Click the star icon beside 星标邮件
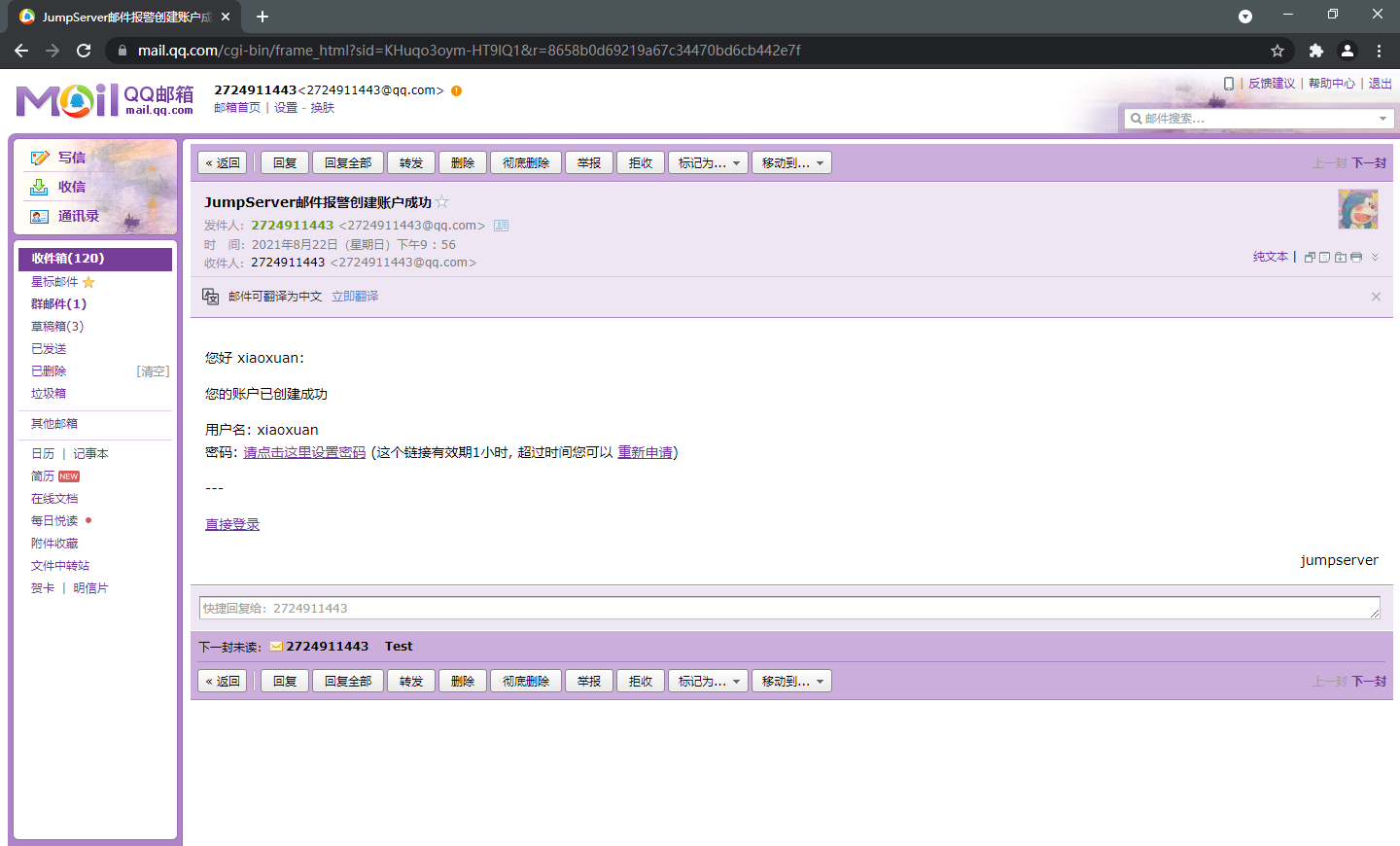This screenshot has width=1400, height=846. (88, 282)
